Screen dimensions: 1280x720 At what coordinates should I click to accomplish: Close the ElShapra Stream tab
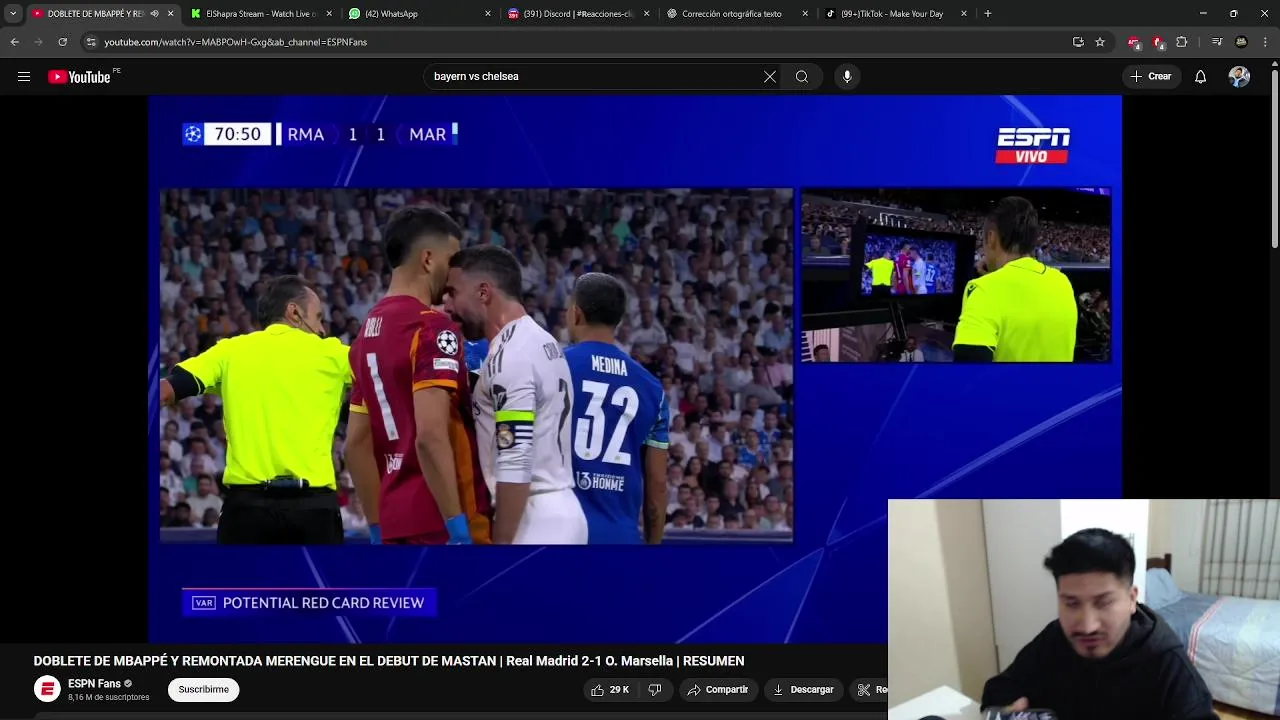point(330,14)
